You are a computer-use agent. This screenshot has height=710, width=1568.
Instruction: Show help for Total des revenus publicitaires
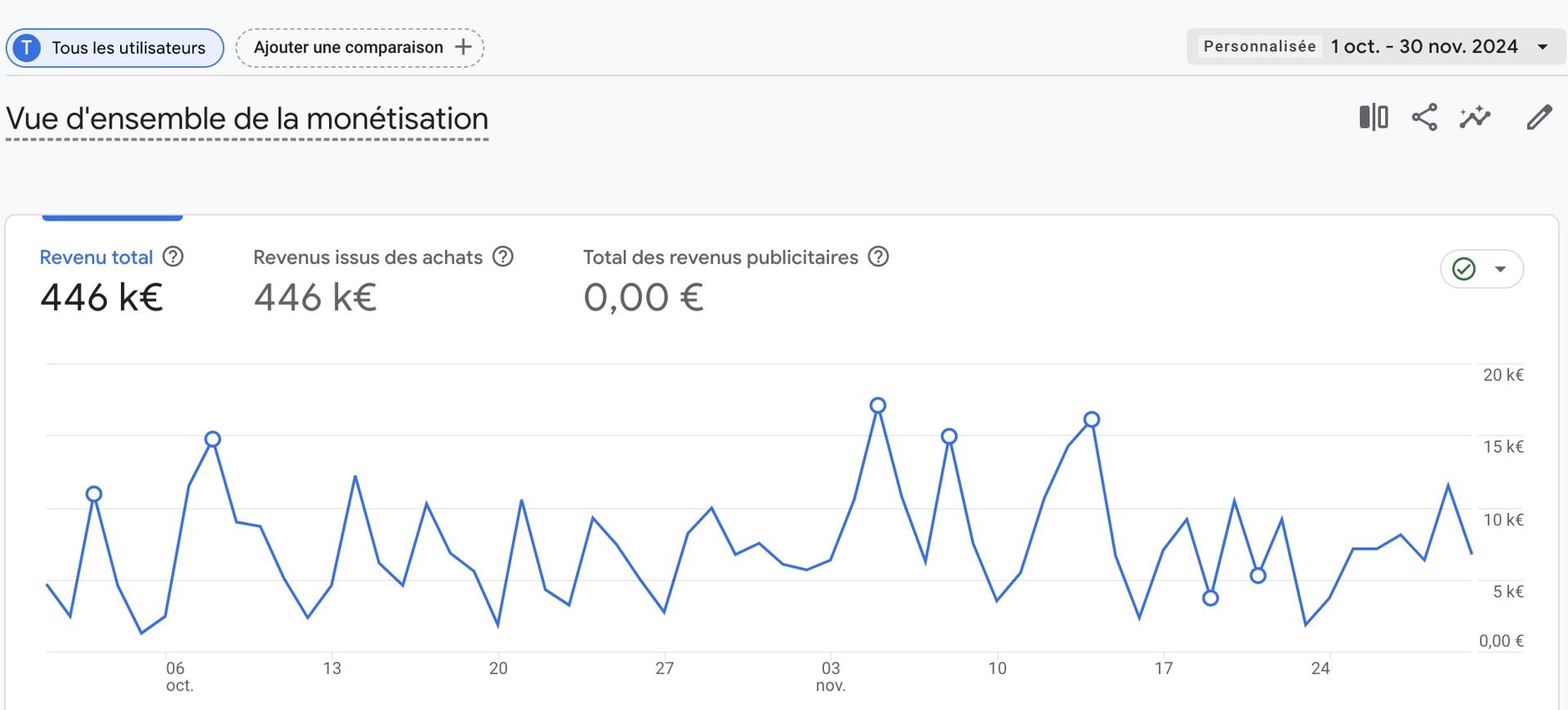[x=878, y=257]
